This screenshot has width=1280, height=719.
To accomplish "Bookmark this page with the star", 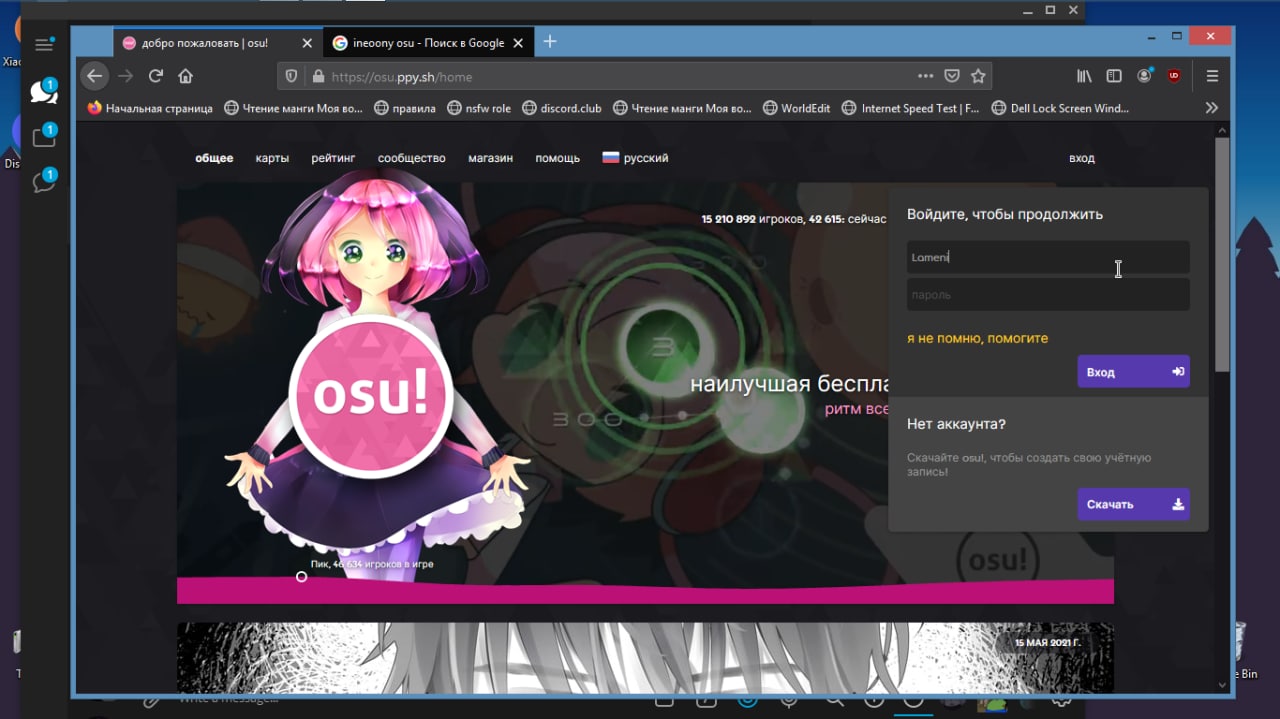I will pos(979,76).
